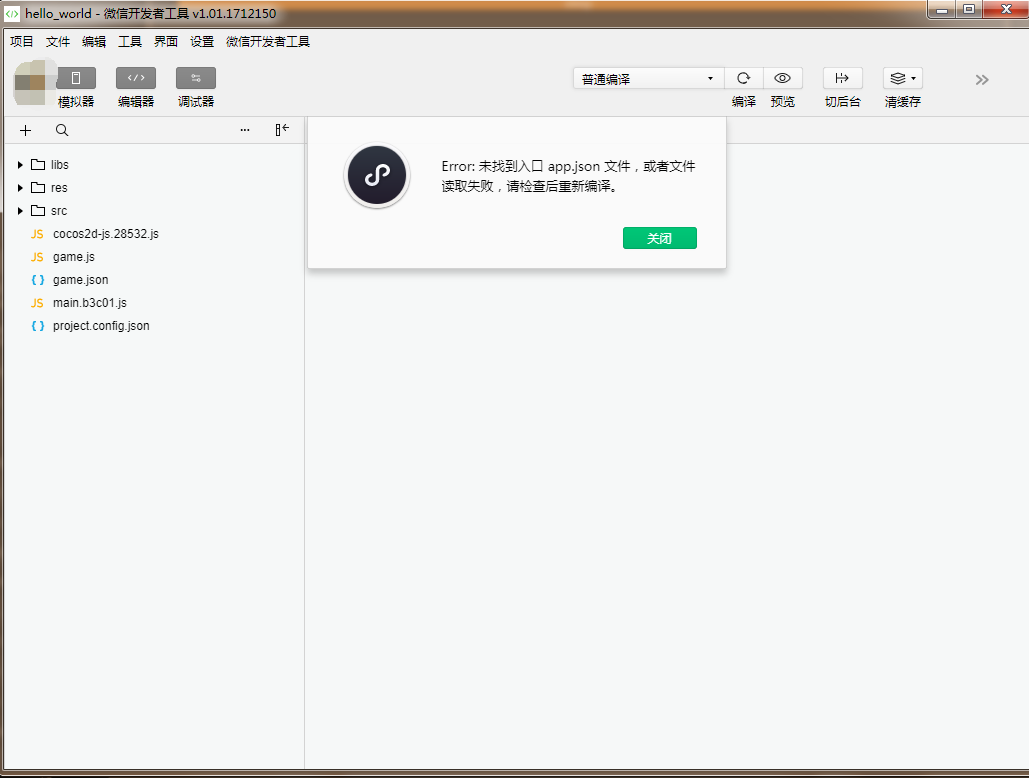Close the error dialog with 关闭 button

point(659,237)
